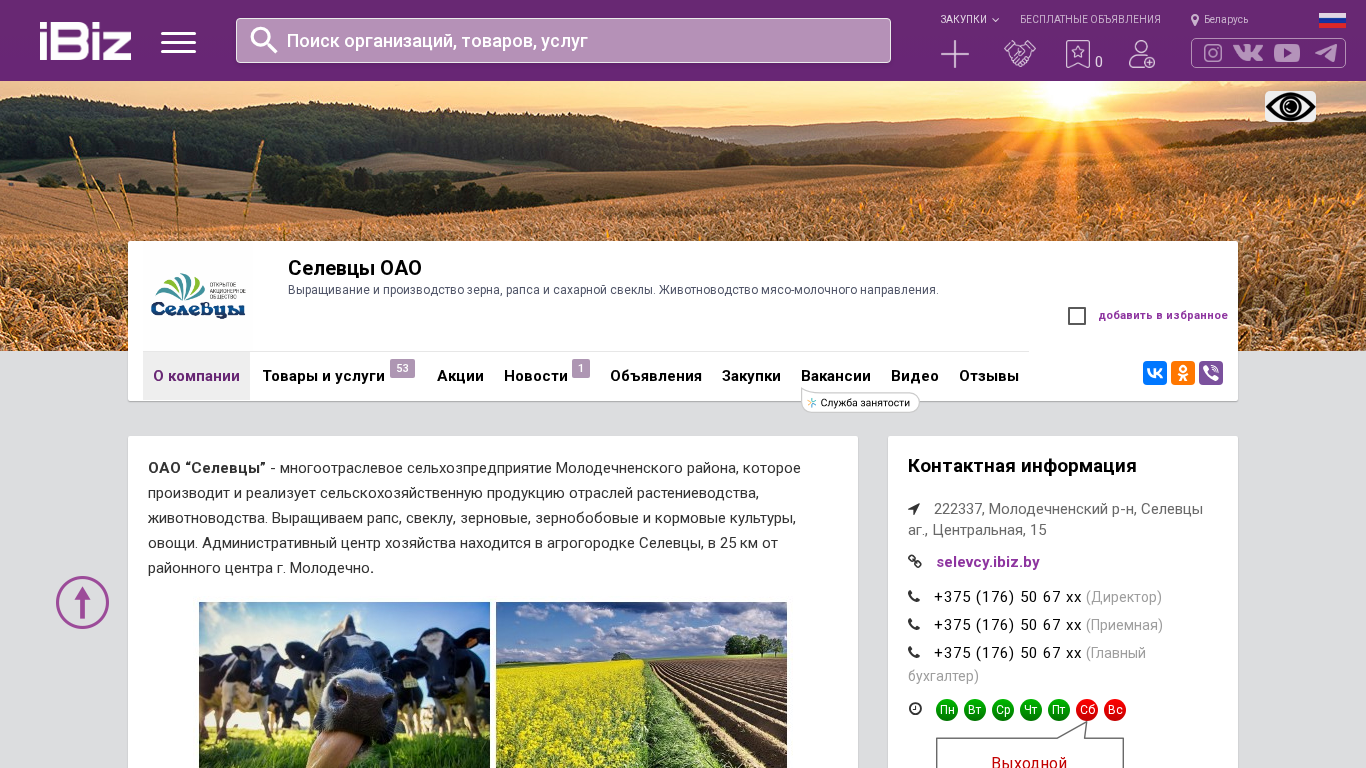This screenshot has height=768, width=1366.
Task: Select Thursday 'Чт' schedule circle
Action: click(1031, 710)
